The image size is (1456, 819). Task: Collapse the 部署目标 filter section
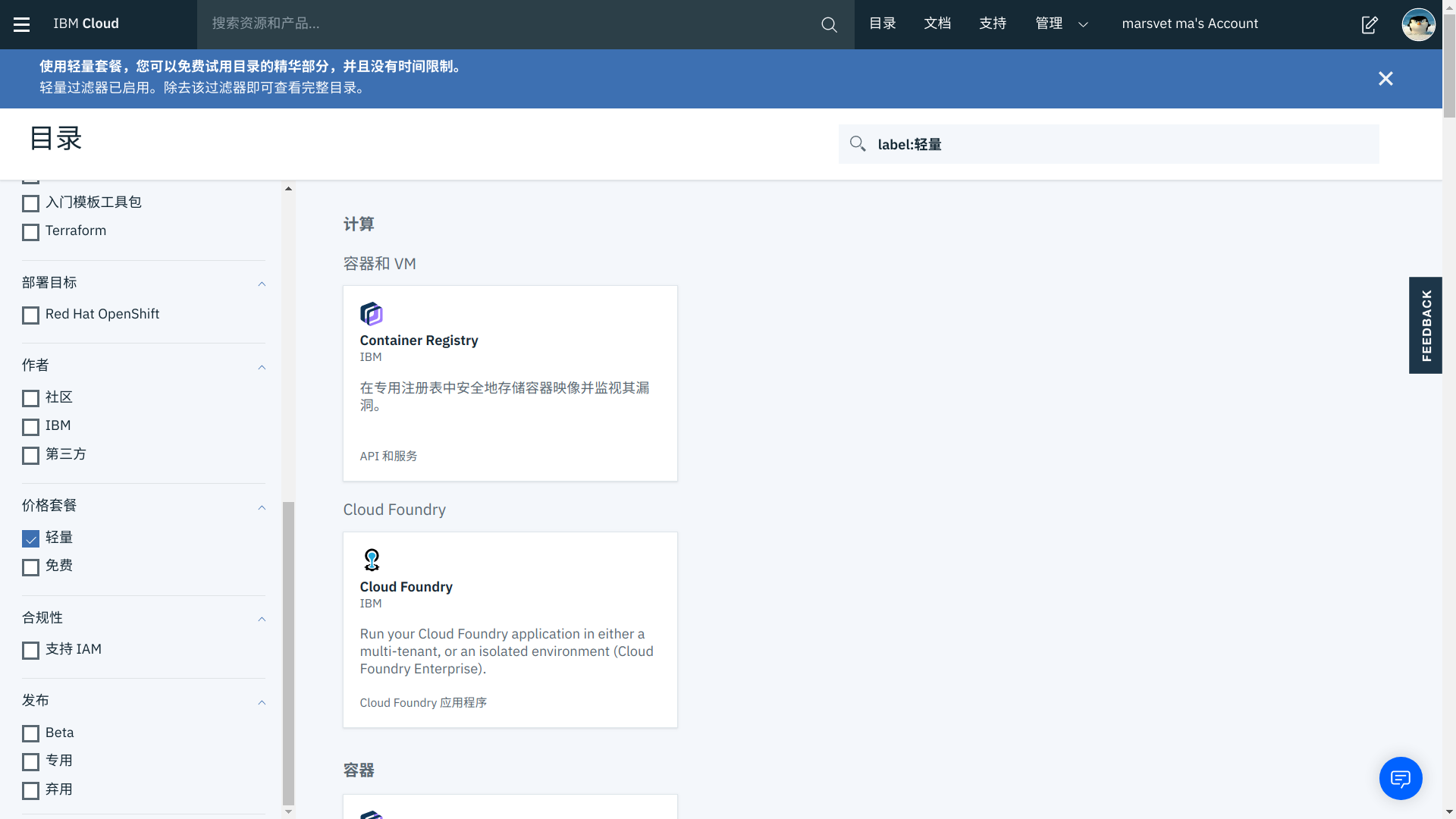[262, 284]
